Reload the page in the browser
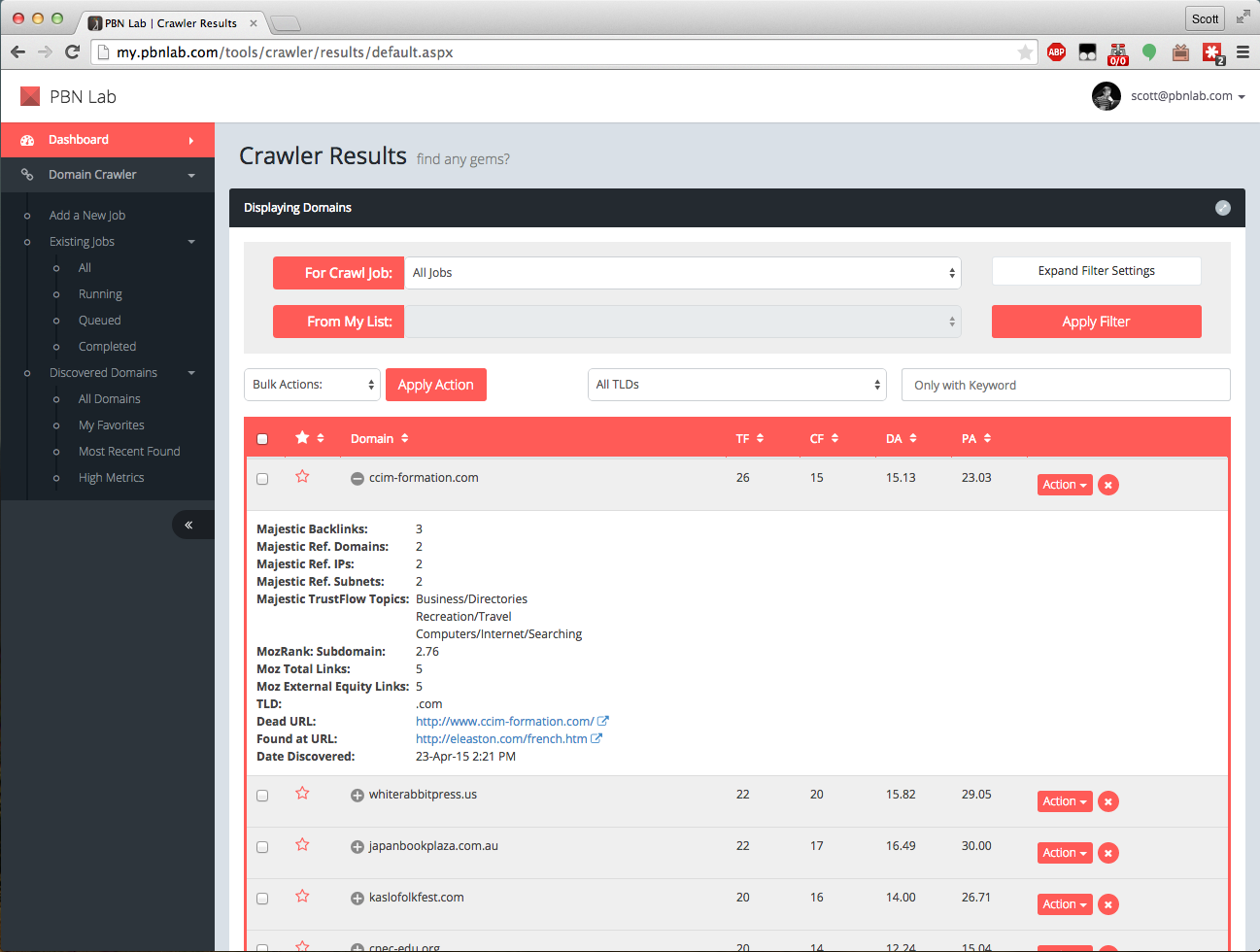This screenshot has height=952, width=1260. coord(72,52)
